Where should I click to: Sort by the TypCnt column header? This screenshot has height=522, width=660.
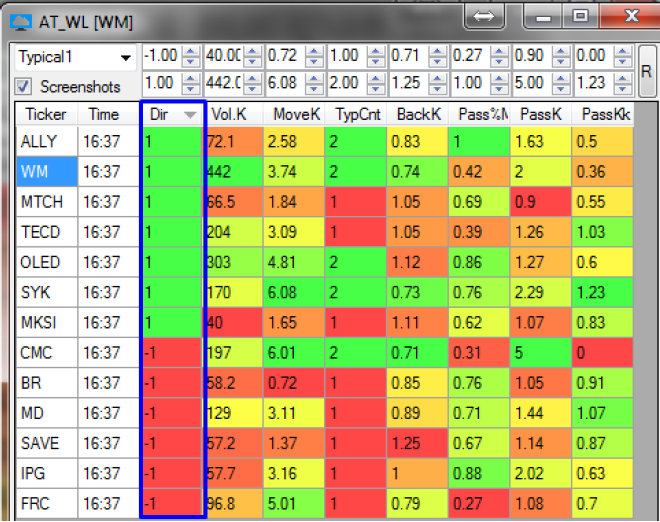(x=356, y=115)
